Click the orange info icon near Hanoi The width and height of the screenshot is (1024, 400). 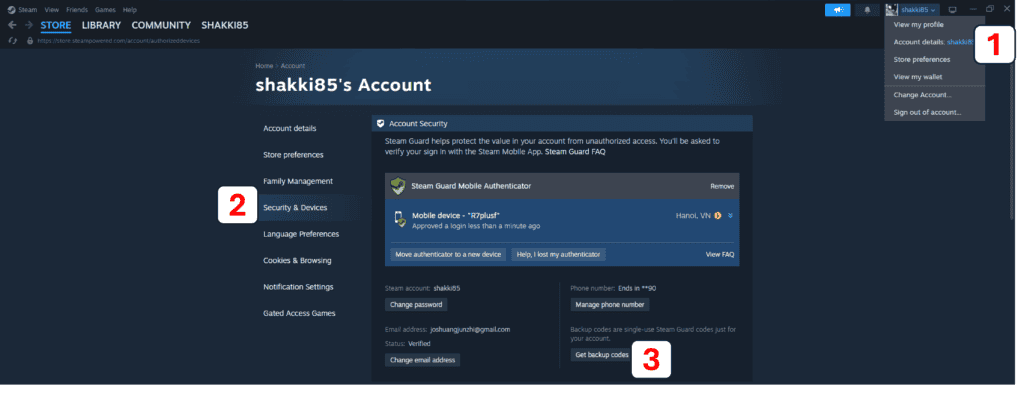[718, 215]
